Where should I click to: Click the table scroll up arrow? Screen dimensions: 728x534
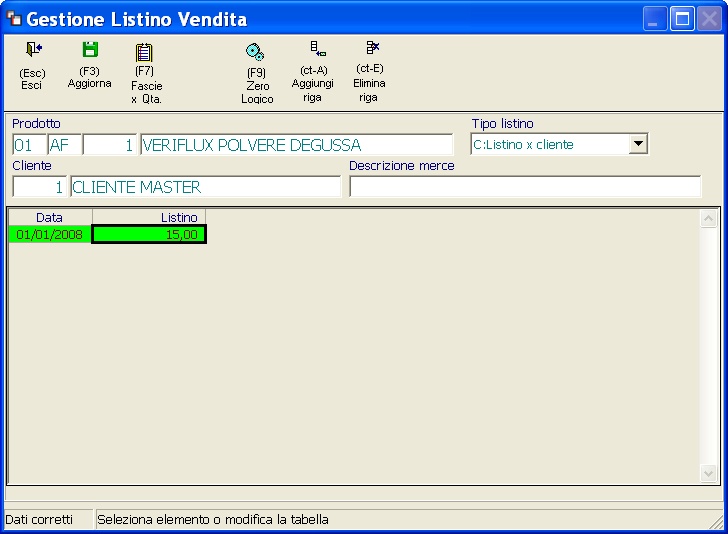click(708, 218)
